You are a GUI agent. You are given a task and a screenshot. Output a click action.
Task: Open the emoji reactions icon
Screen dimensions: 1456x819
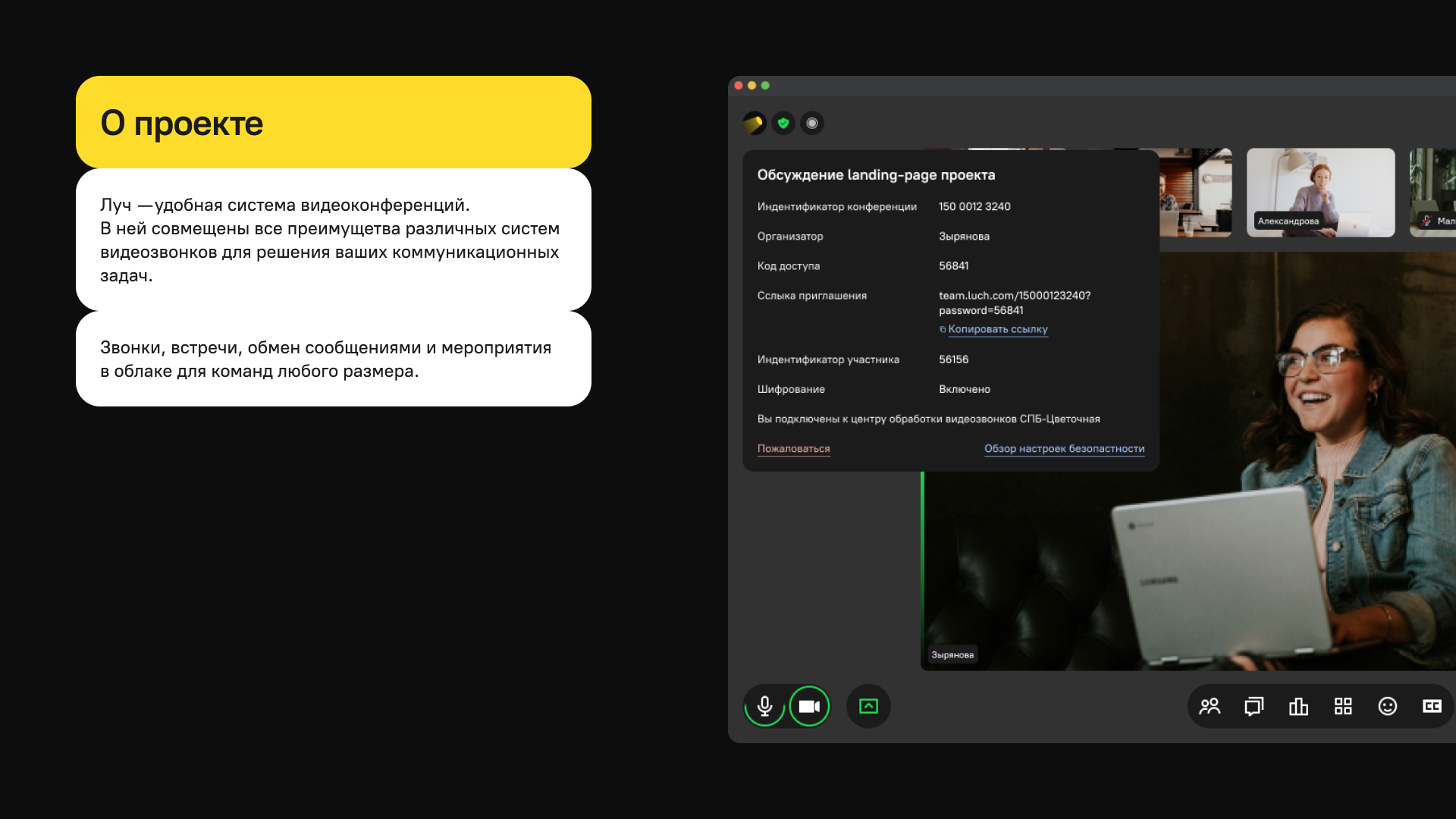click(1387, 707)
